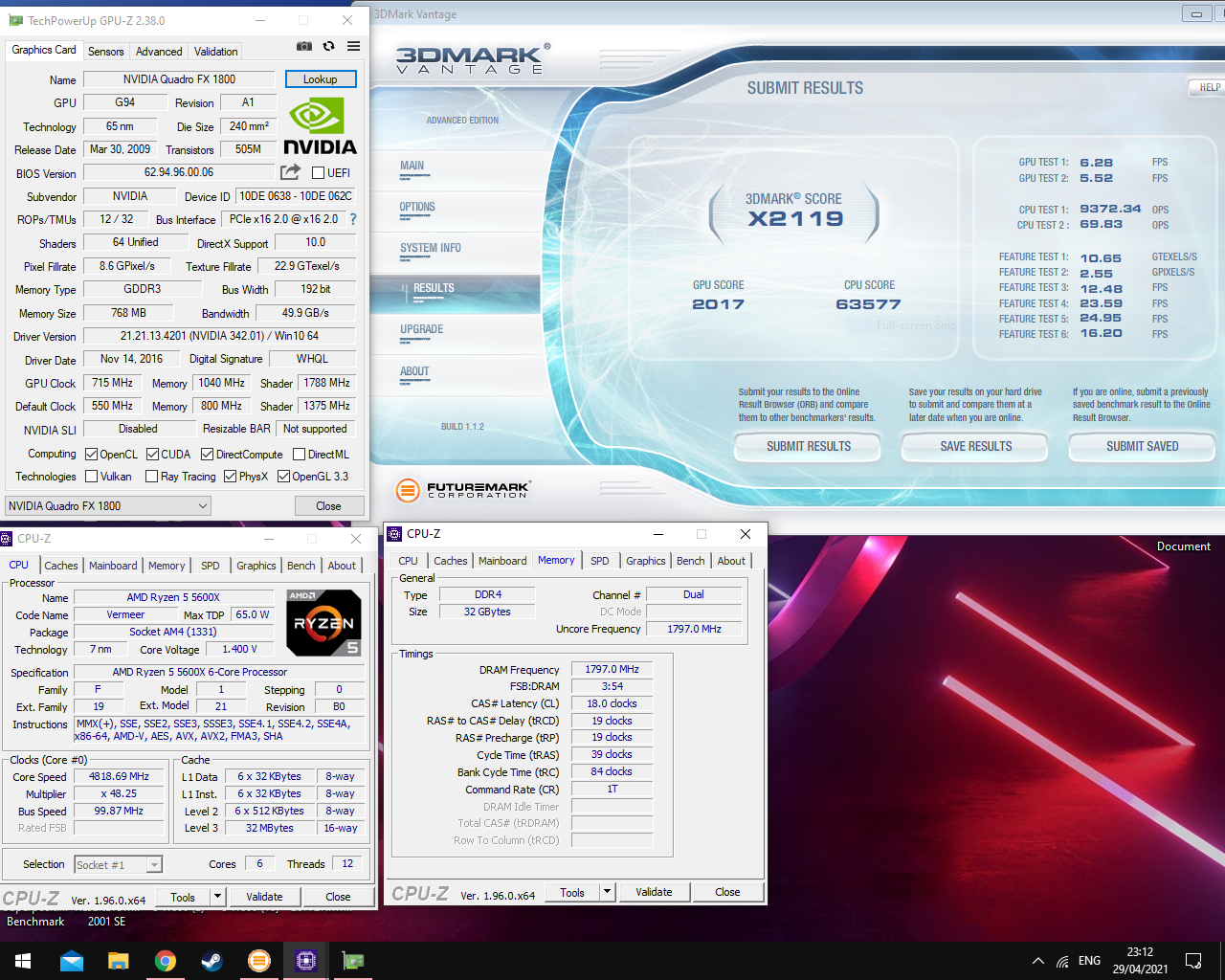This screenshot has width=1225, height=980.
Task: Go to 3DMark Options section
Action: point(417,208)
